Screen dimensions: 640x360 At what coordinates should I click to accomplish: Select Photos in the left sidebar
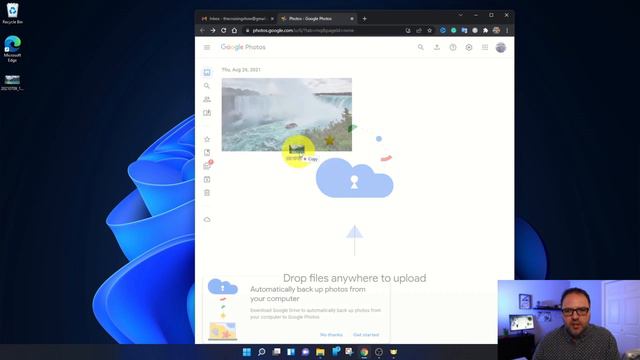(x=207, y=73)
